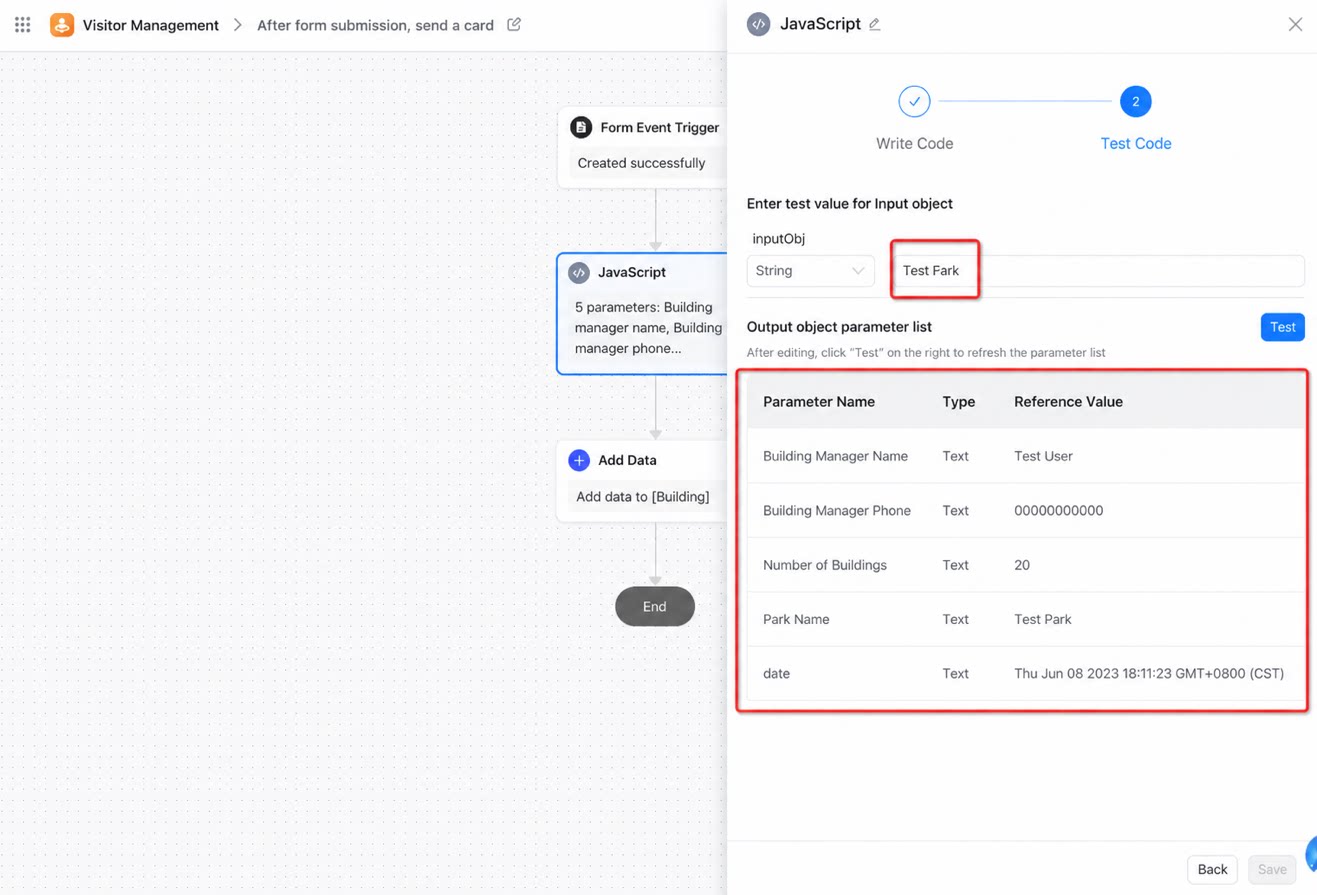The width and height of the screenshot is (1317, 895).
Task: Select the Form Event Trigger node icon
Action: [x=581, y=127]
